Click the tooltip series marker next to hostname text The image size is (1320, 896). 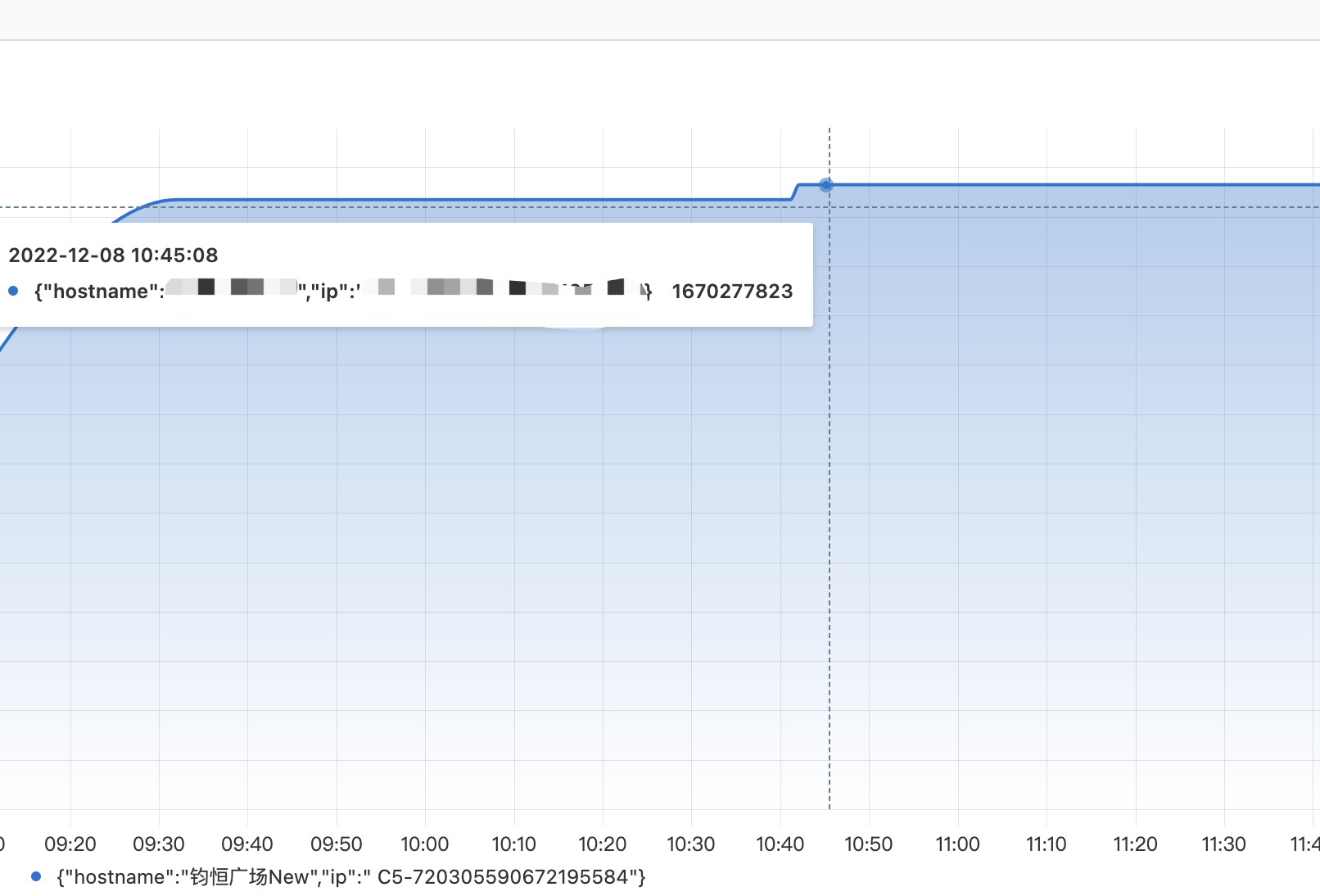coord(12,291)
